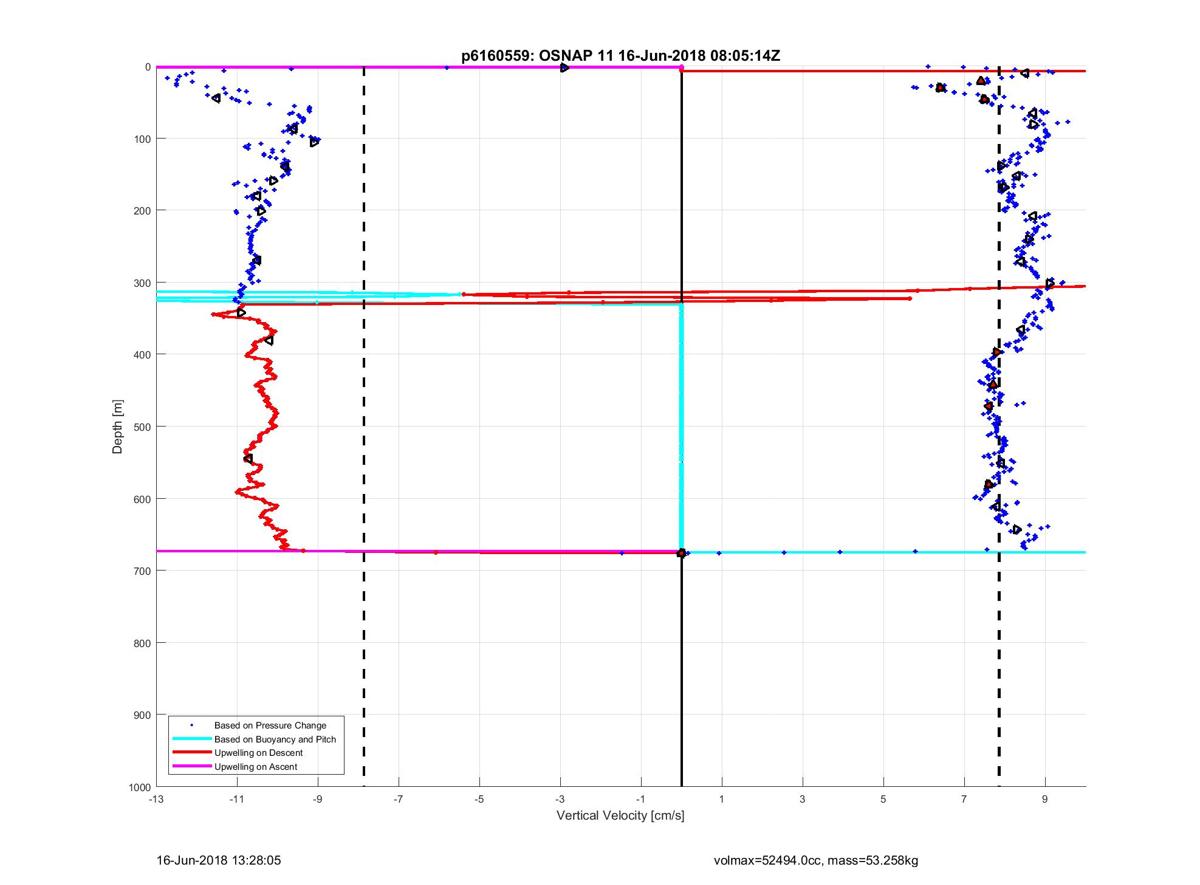1200x885 pixels.
Task: Click the "800" depth tick label
Action: pyautogui.click(x=142, y=643)
